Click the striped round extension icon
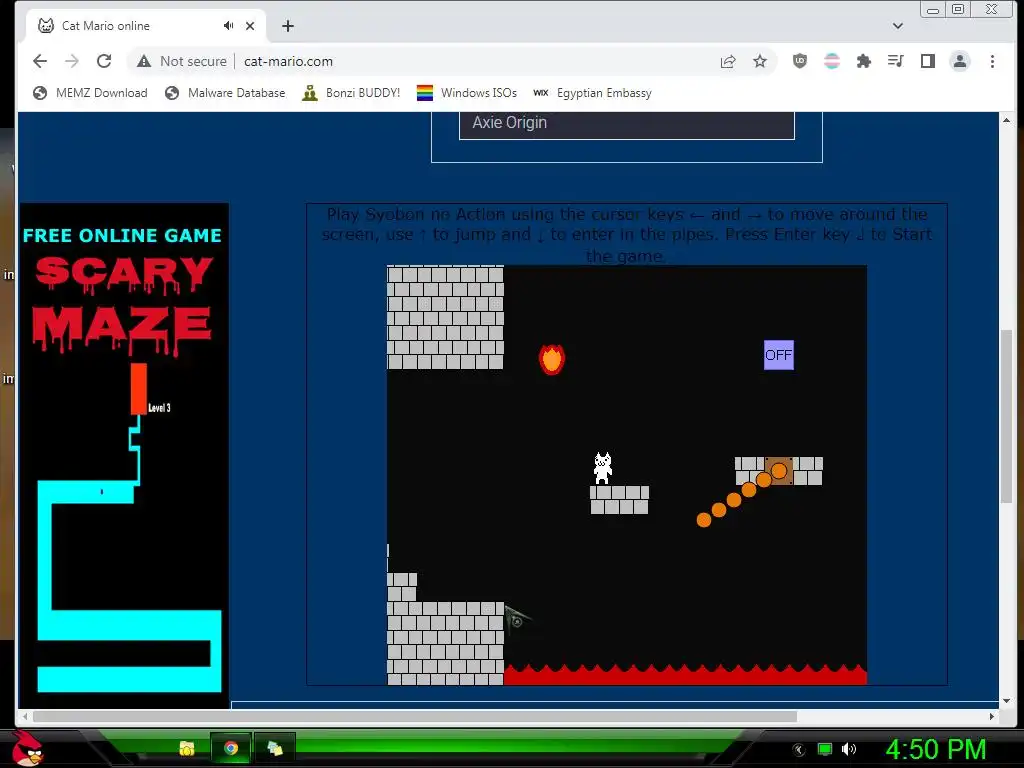1024x768 pixels. 831,61
